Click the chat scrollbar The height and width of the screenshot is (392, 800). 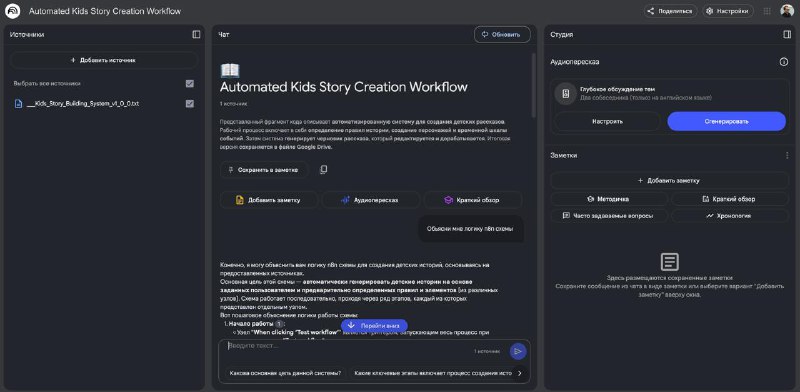pyautogui.click(x=533, y=84)
